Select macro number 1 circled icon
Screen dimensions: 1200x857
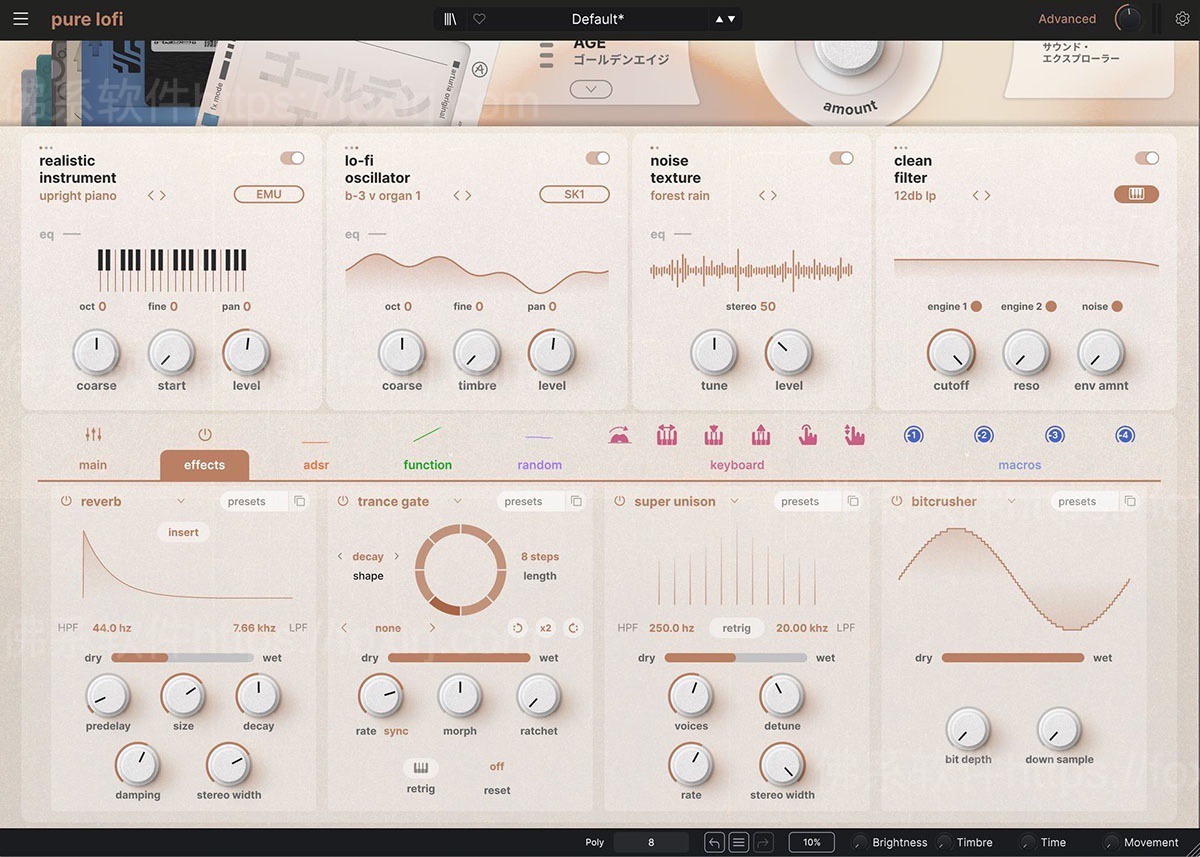point(913,435)
